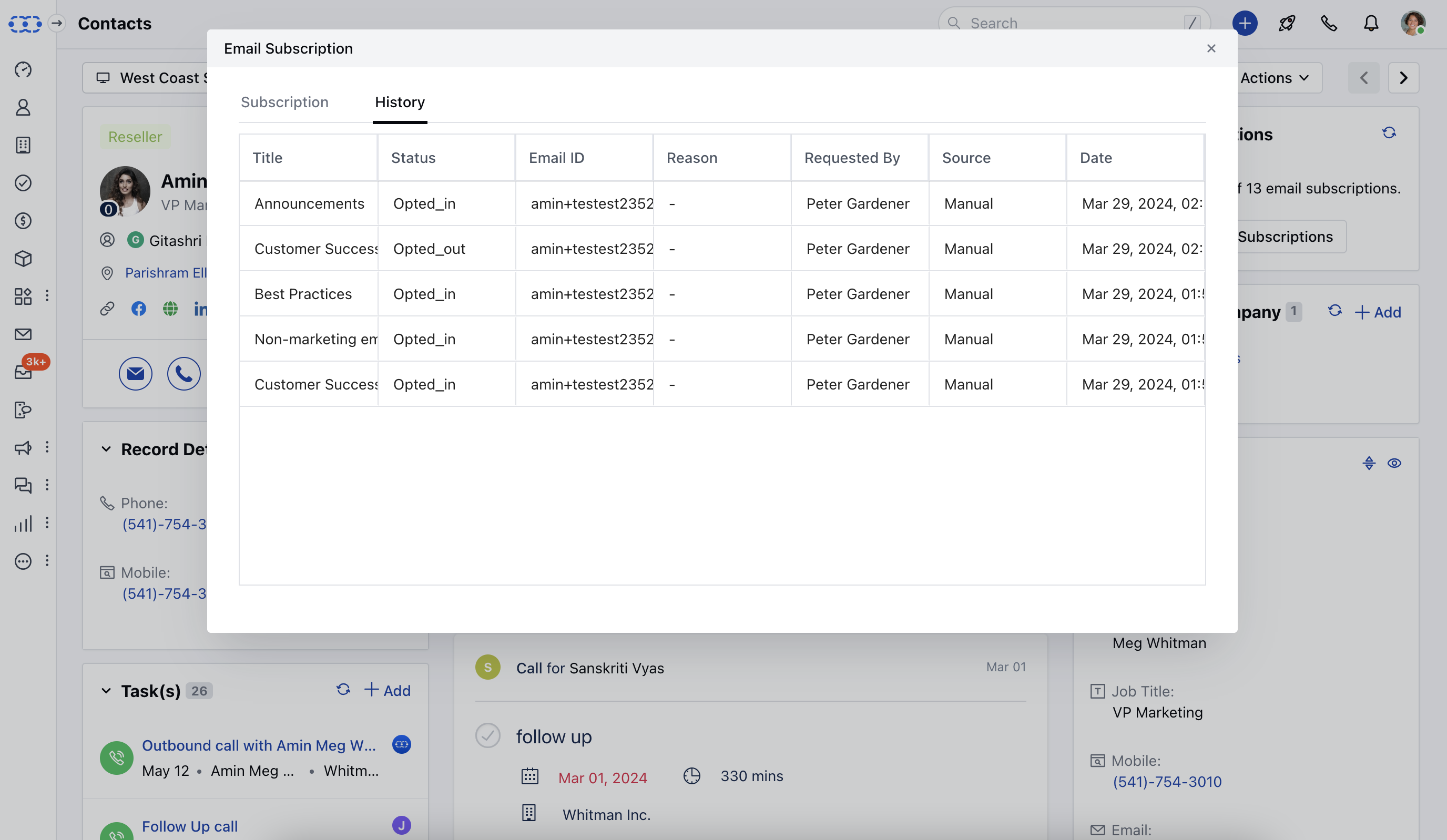The image size is (1447, 840).
Task: Collapse the Task(s) section
Action: click(x=106, y=691)
